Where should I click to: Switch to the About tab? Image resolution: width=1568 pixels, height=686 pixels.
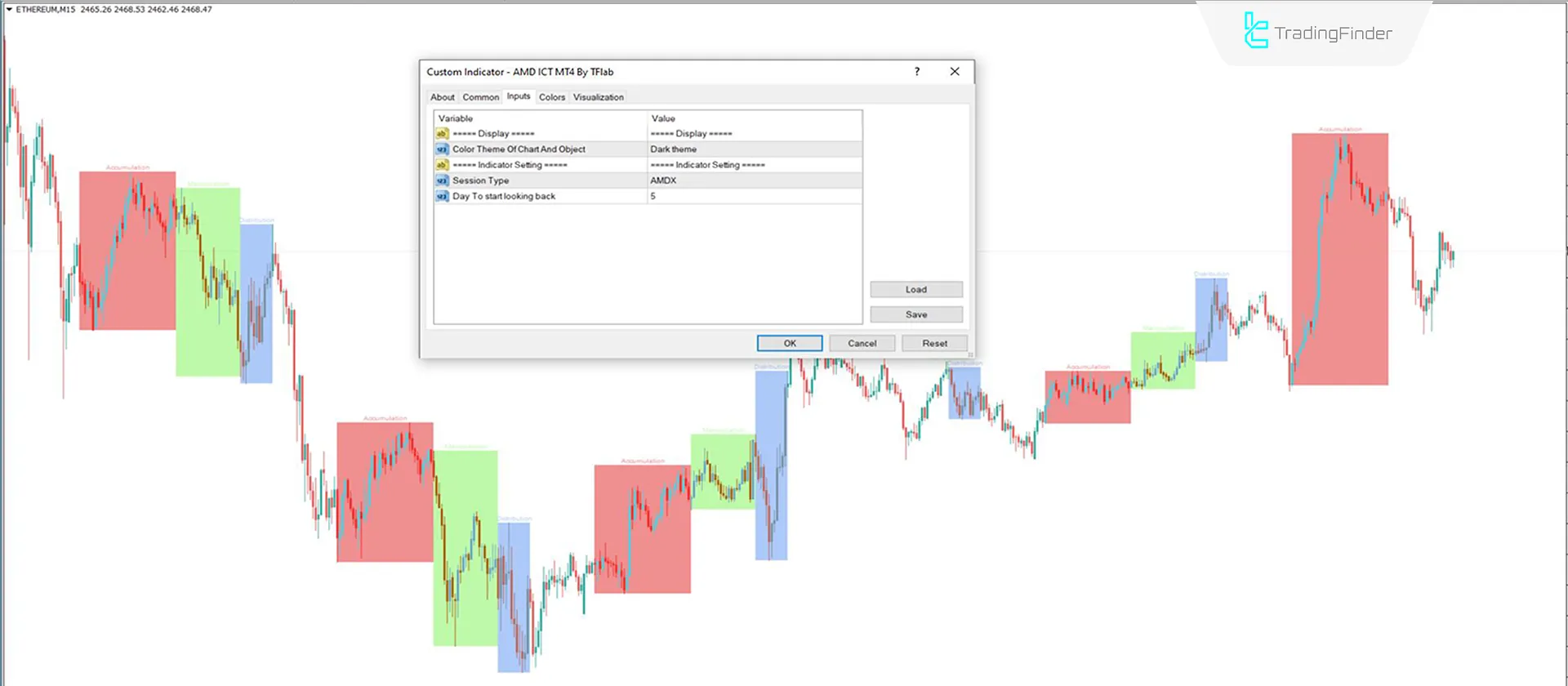[x=443, y=97]
